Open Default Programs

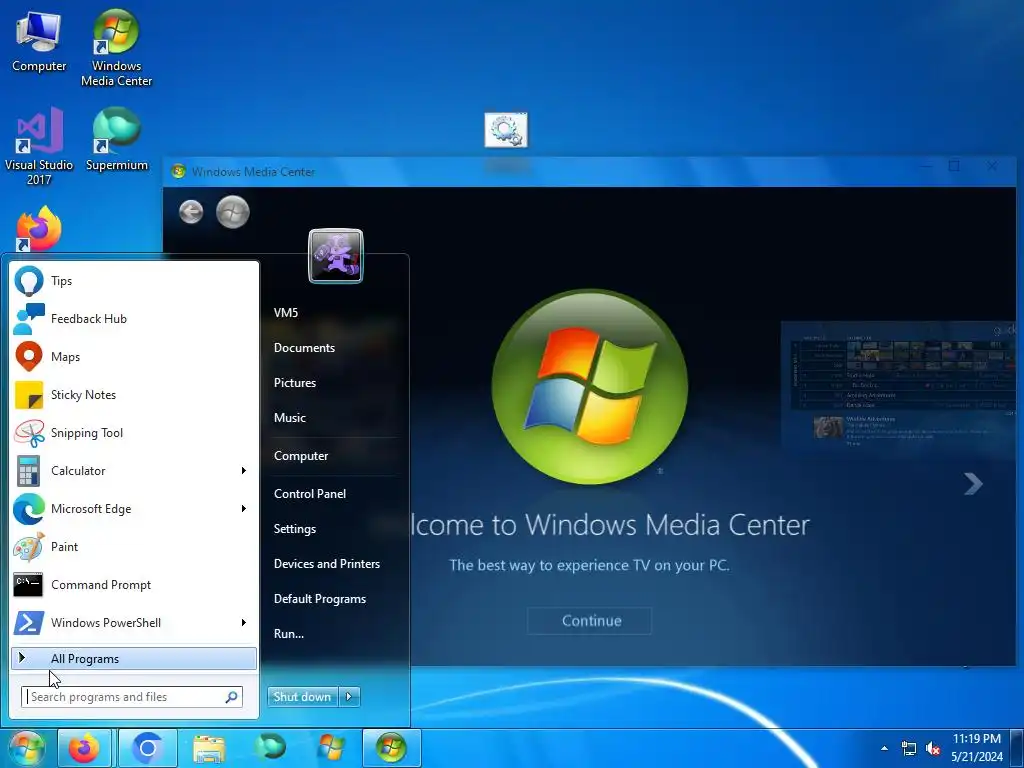[320, 599]
